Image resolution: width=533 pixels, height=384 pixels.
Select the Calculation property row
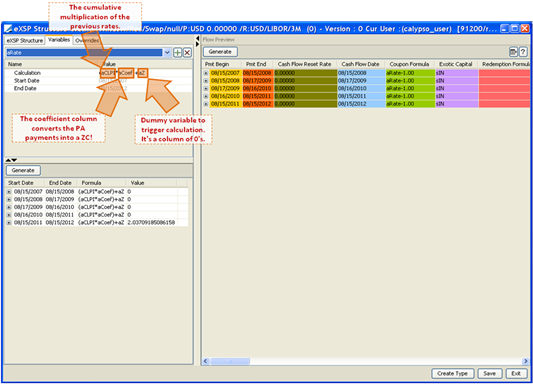(99, 73)
